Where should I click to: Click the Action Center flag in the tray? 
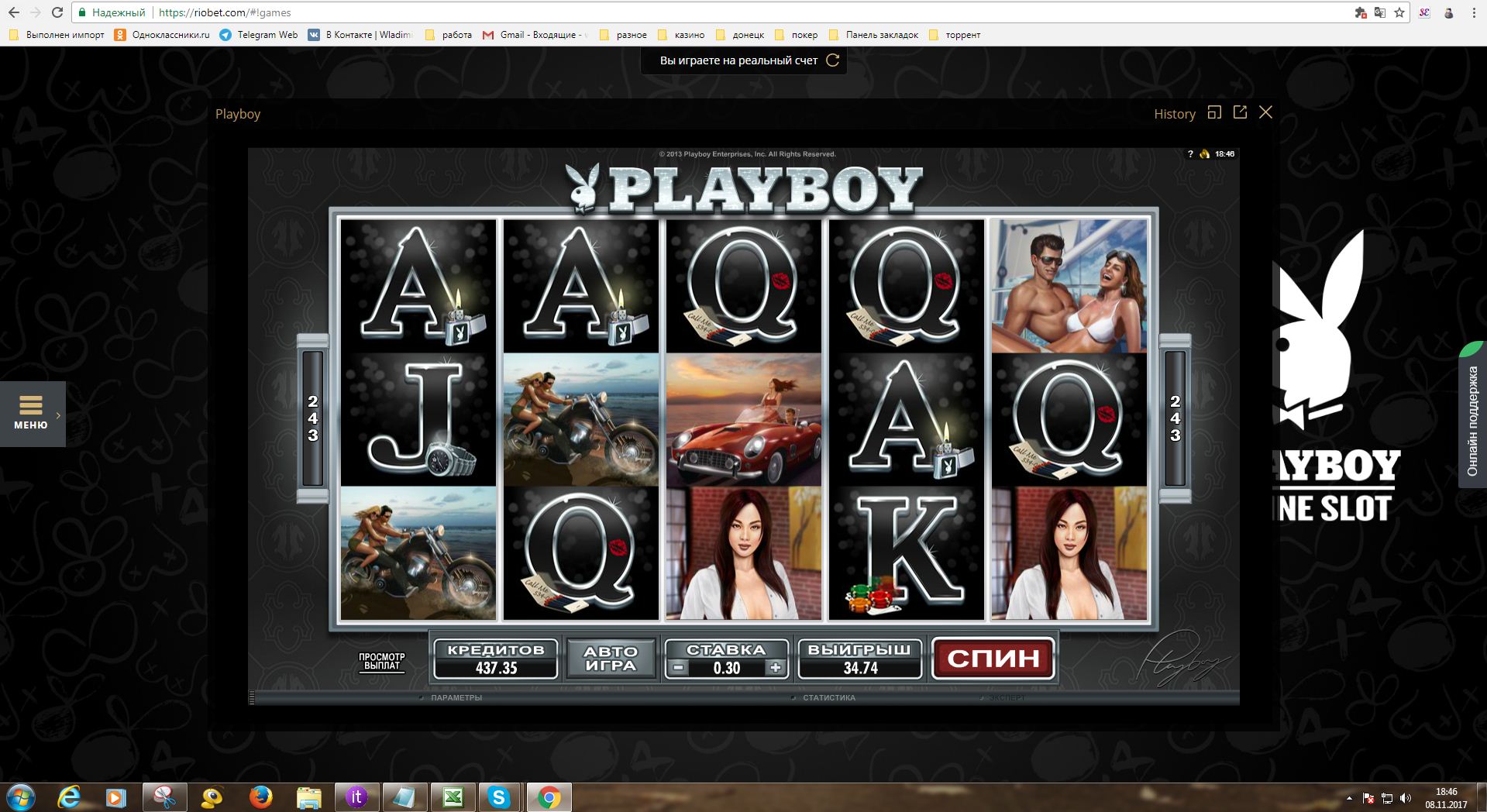pos(1368,798)
